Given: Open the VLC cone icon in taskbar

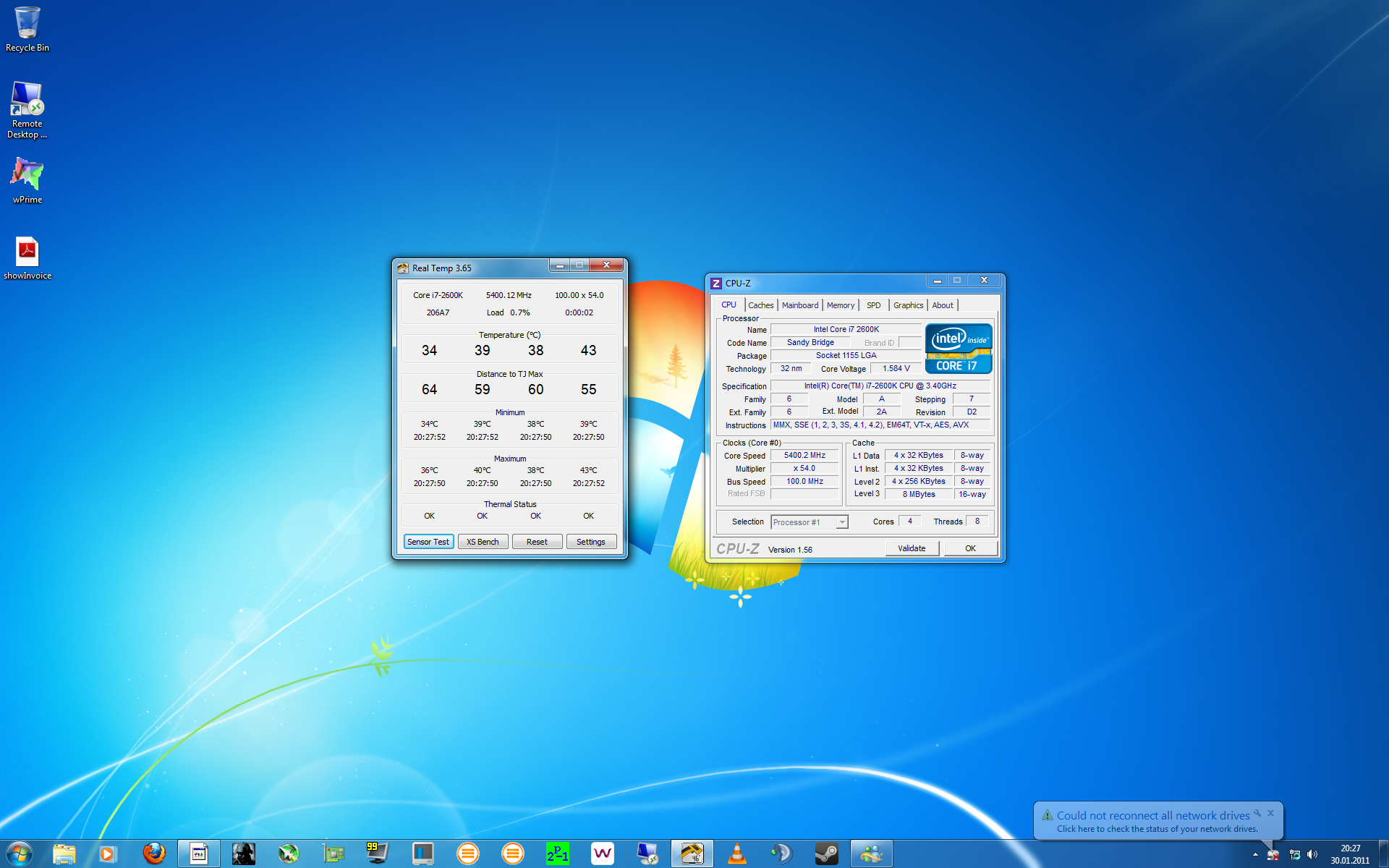Looking at the screenshot, I should (737, 854).
